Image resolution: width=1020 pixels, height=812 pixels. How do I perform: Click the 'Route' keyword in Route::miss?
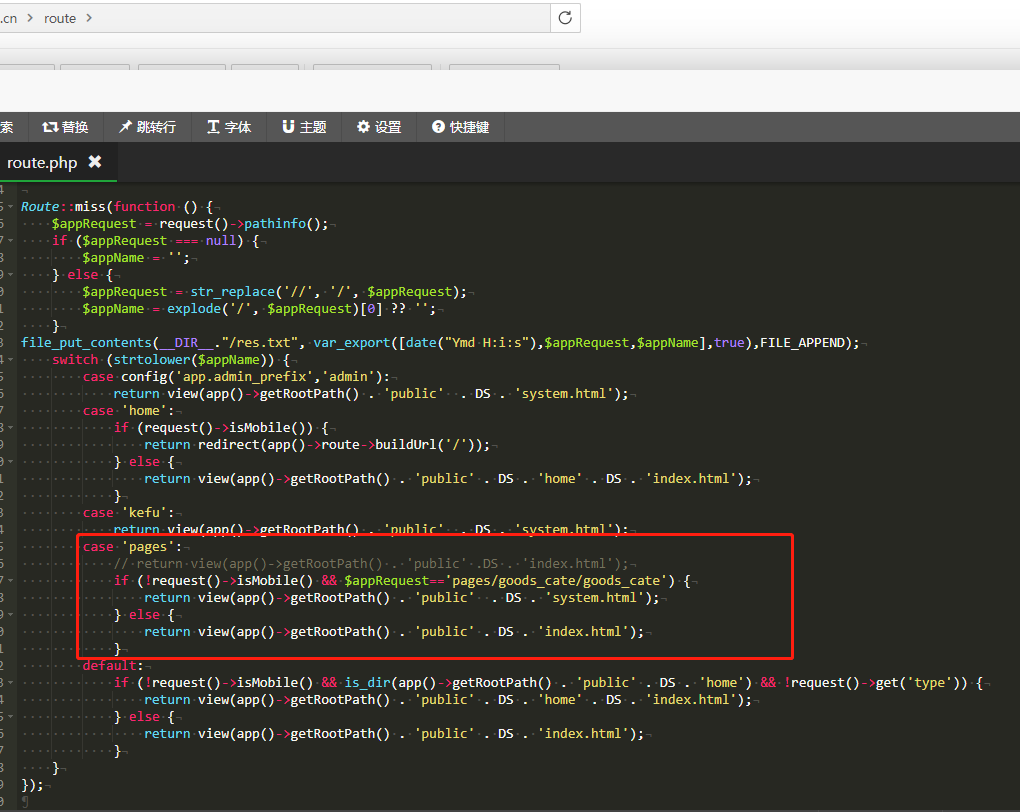pos(40,206)
